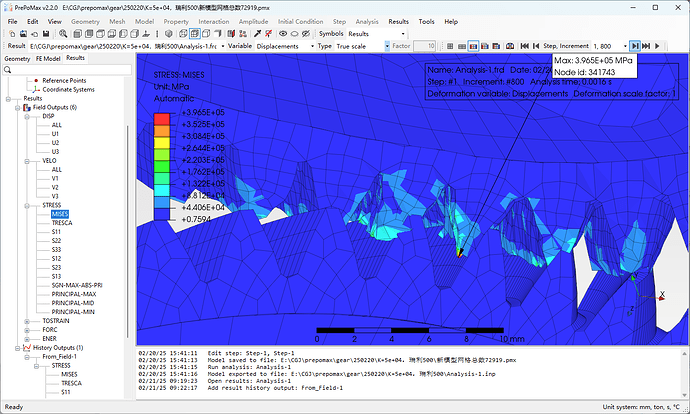Open the Analysis menu
This screenshot has width=690, height=414.
[x=367, y=20]
